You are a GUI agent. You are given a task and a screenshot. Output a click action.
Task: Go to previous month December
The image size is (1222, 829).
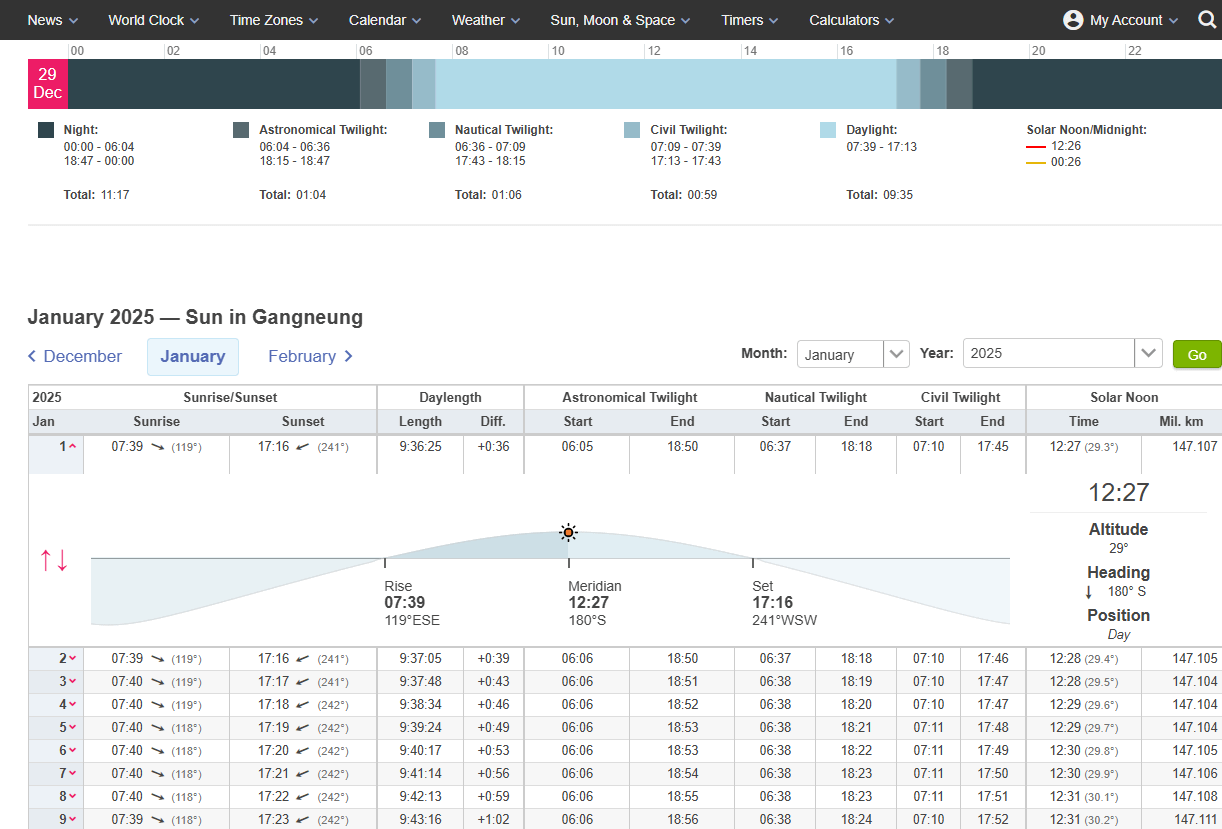click(x=75, y=356)
